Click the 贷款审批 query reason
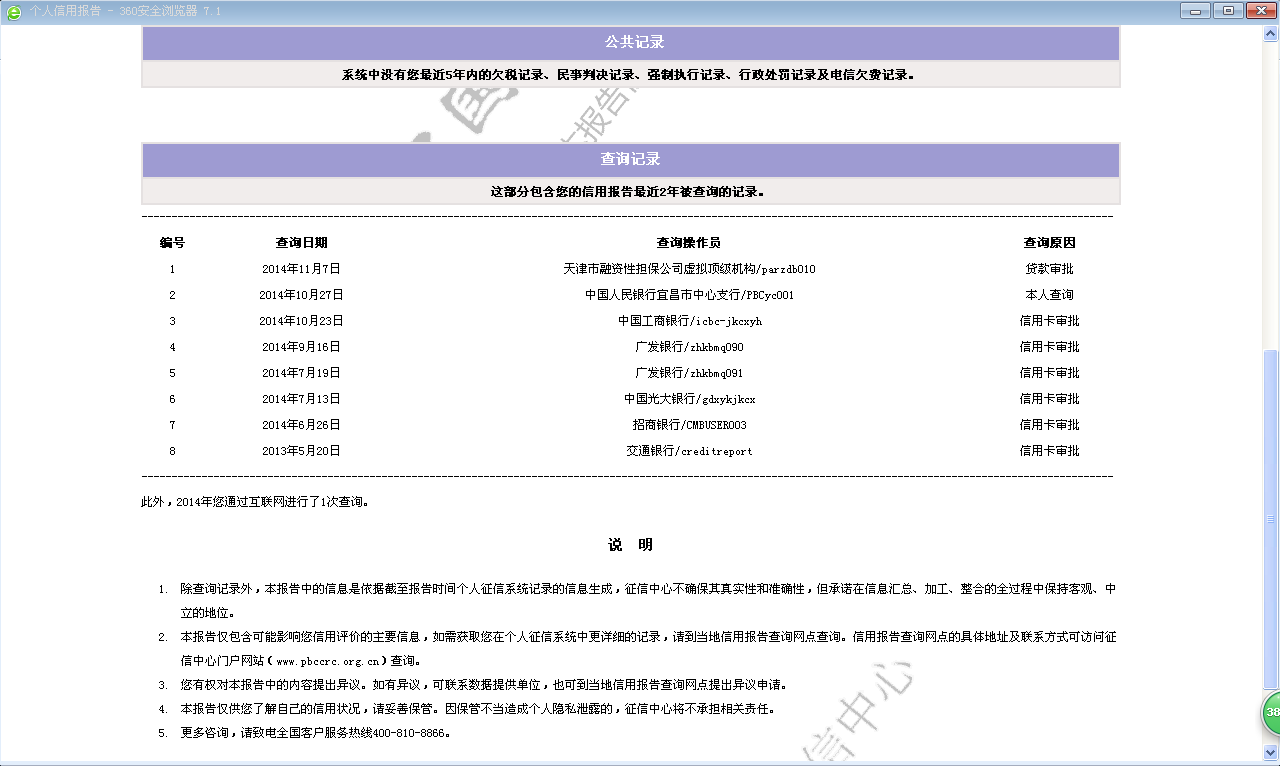1280x766 pixels. tap(1050, 269)
